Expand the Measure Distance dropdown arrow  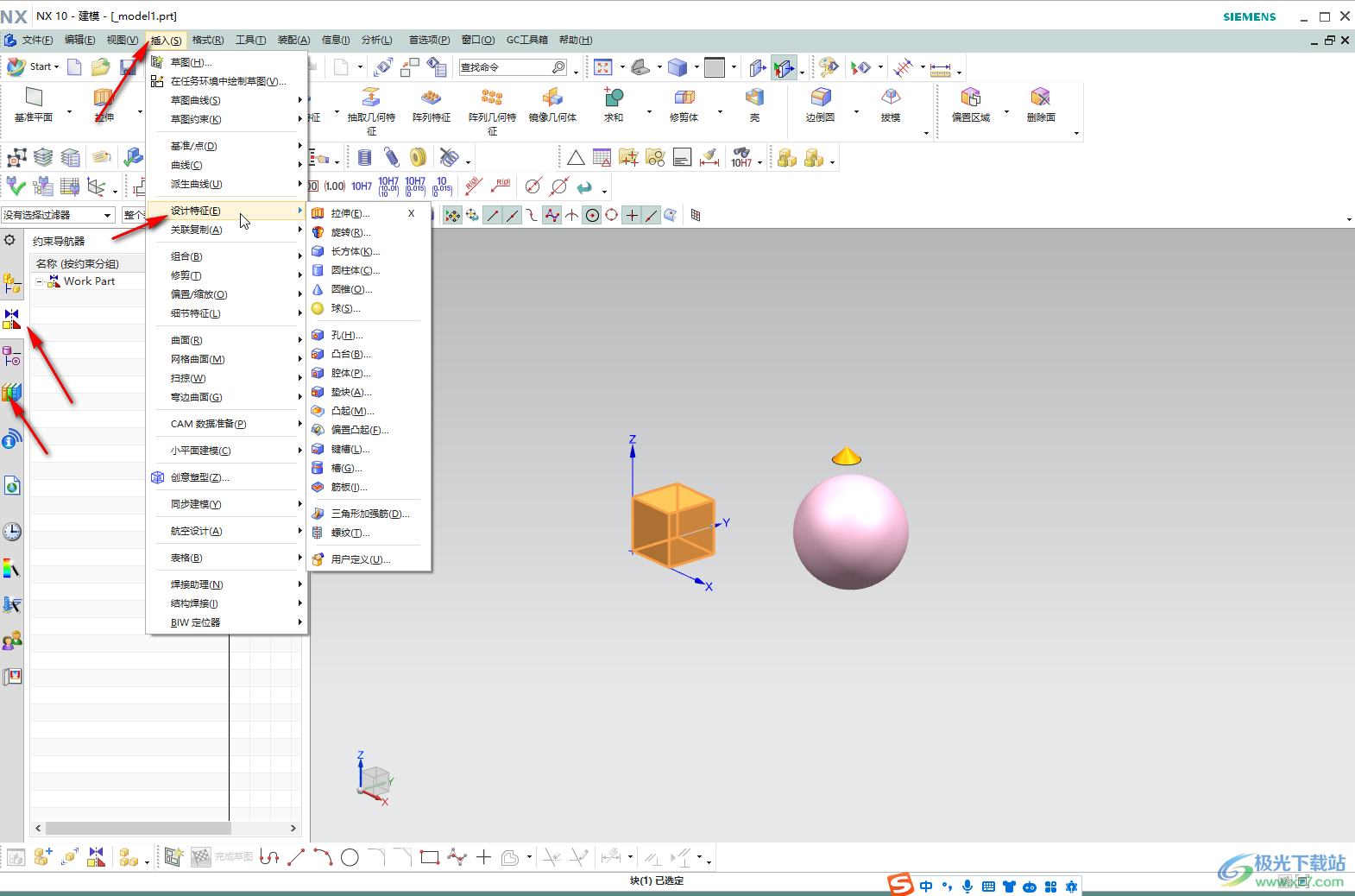959,72
